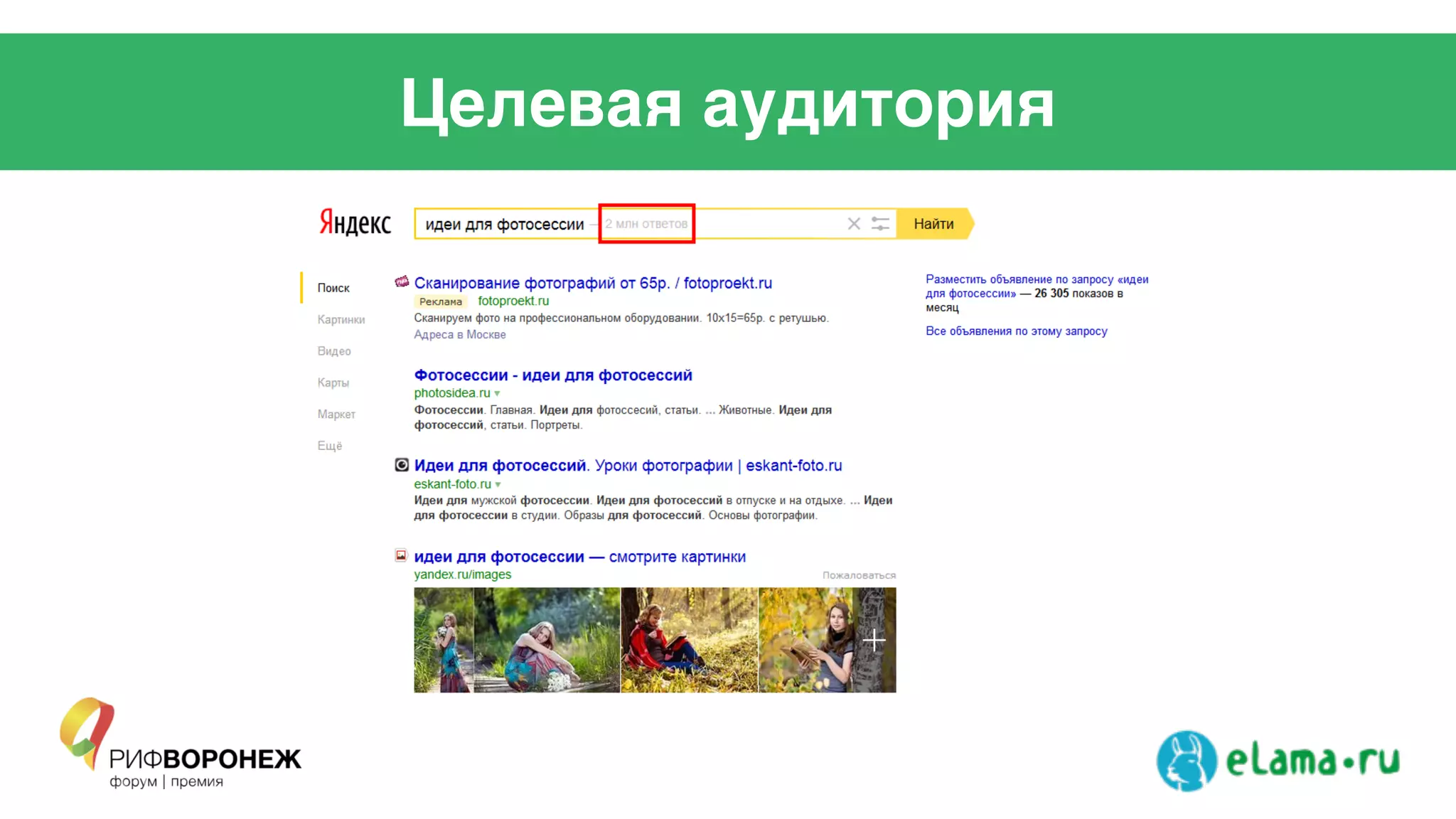
Task: Open Сканирование фотографий от 65р. ad link
Action: [593, 283]
